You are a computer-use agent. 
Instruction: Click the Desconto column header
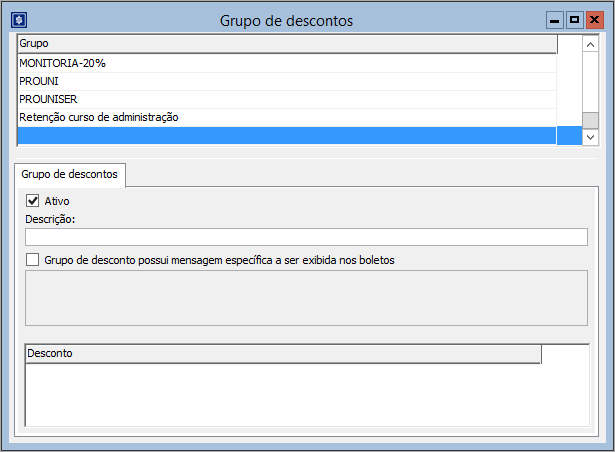[282, 353]
